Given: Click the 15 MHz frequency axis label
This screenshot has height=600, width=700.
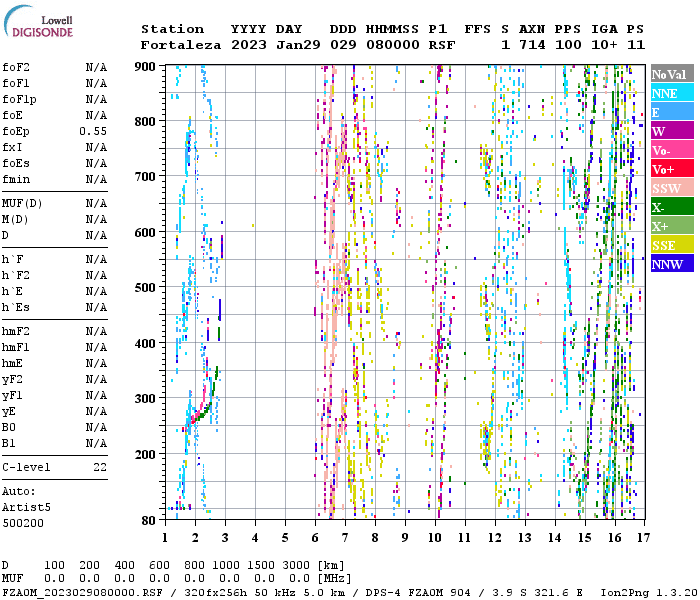Looking at the screenshot, I should pos(585,538).
